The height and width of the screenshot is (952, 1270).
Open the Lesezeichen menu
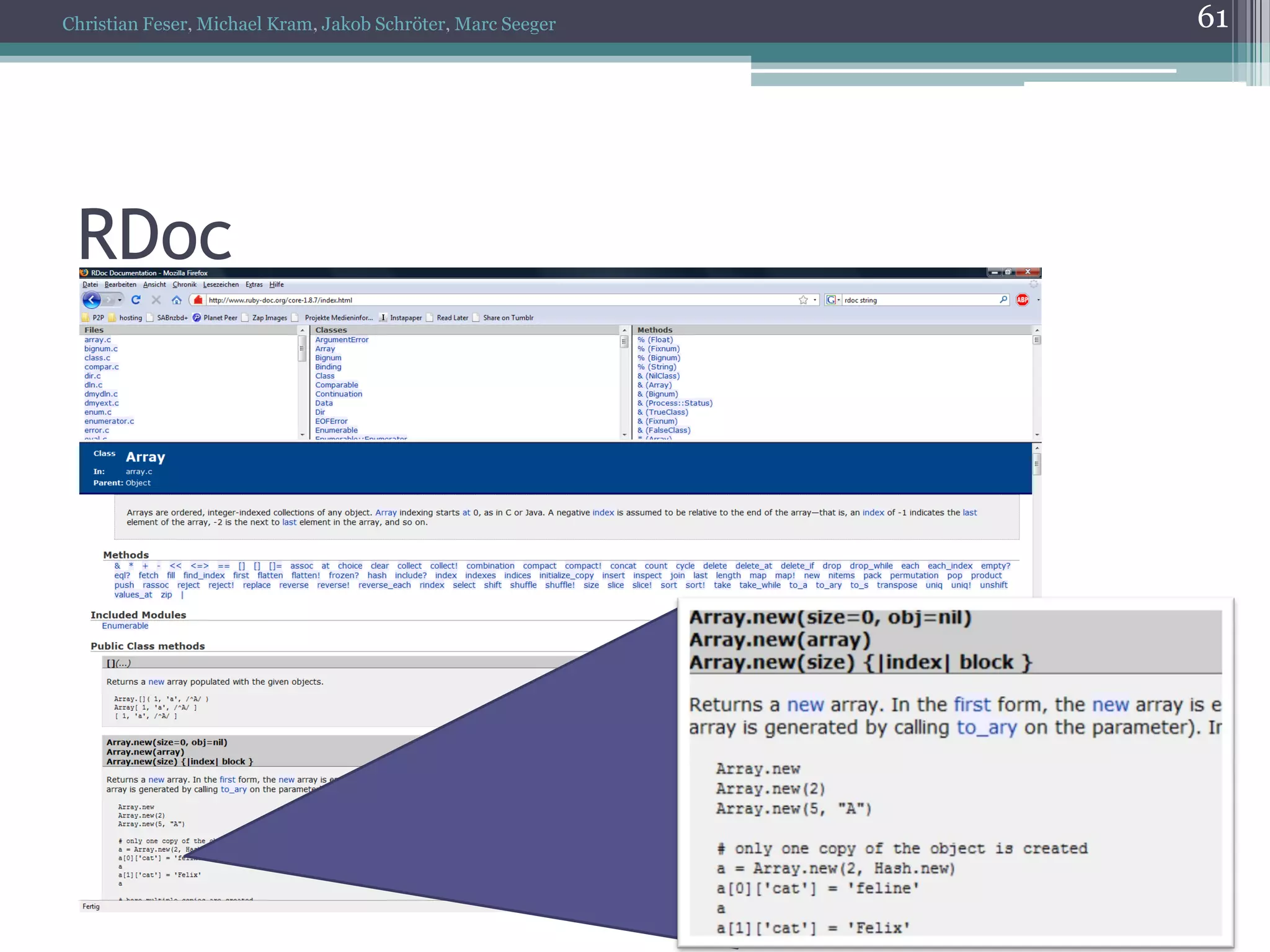click(221, 284)
